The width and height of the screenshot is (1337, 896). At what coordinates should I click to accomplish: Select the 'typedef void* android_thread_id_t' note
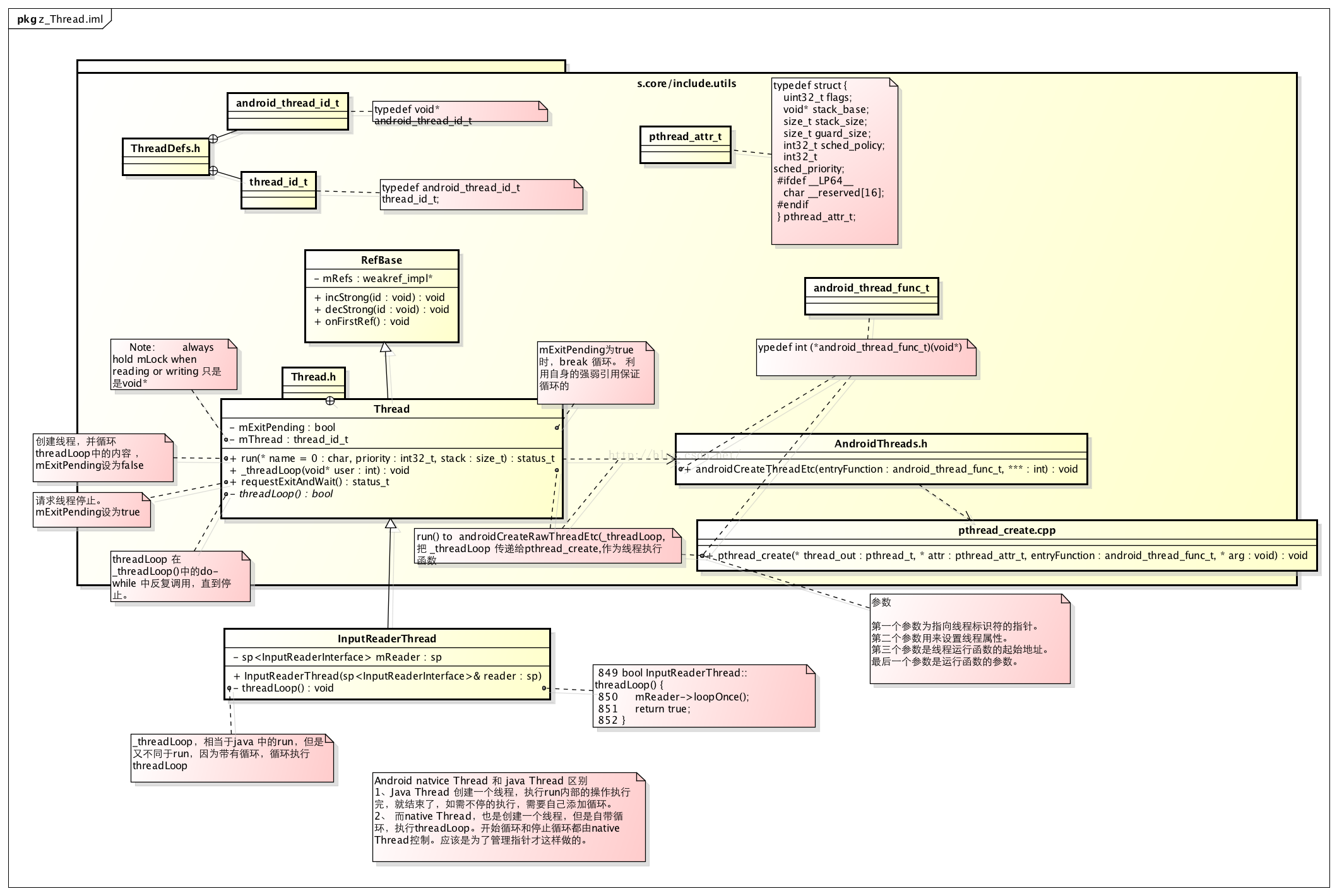pyautogui.click(x=460, y=112)
